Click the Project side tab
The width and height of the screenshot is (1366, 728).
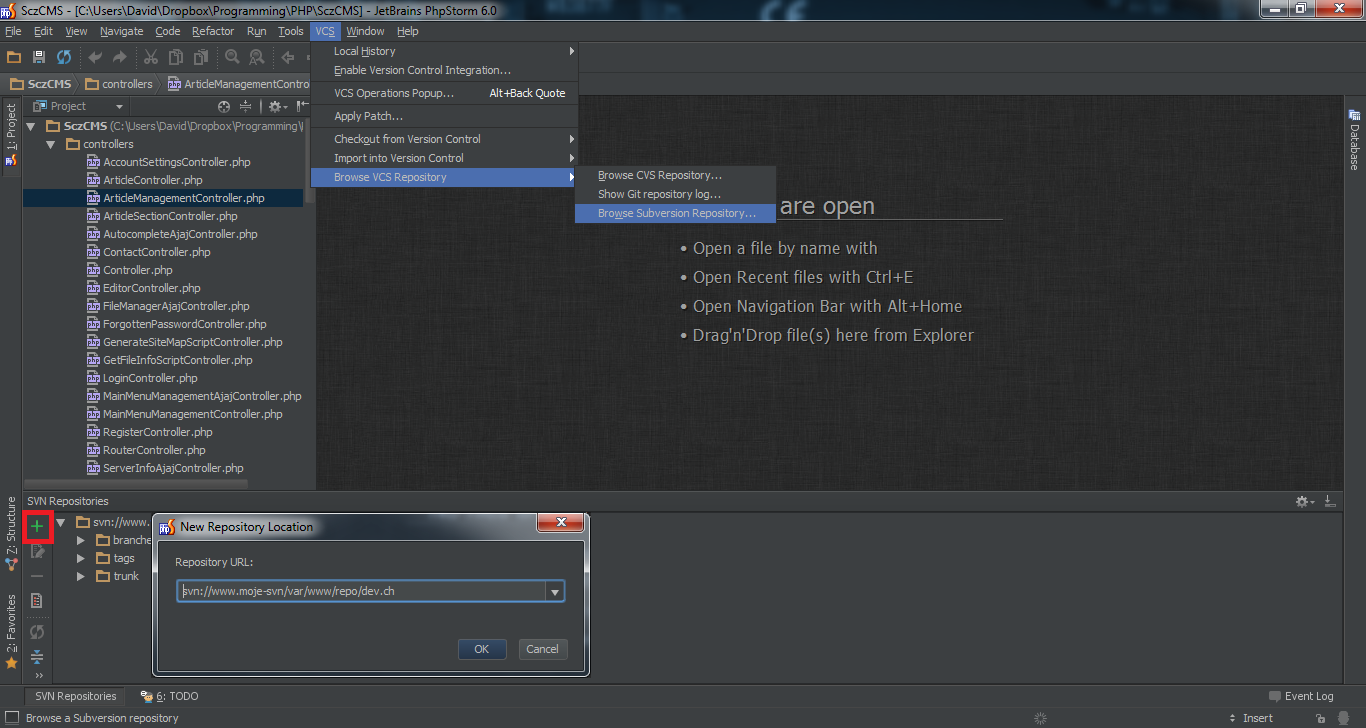click(x=11, y=134)
